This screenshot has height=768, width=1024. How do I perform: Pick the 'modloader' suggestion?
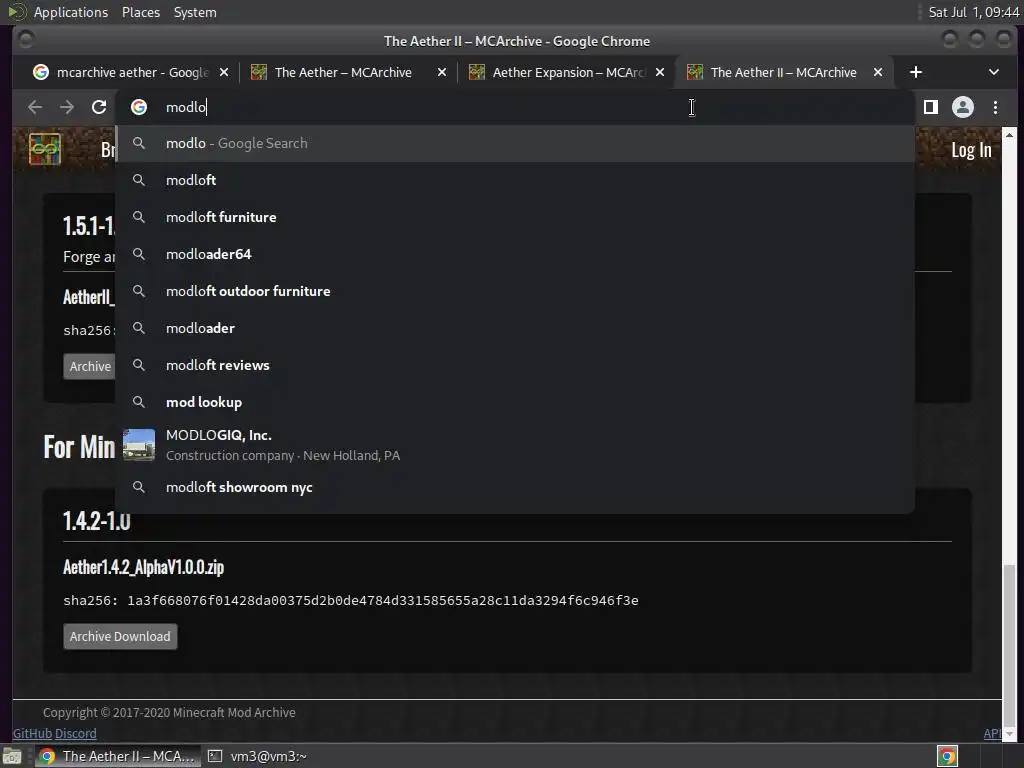[x=515, y=328]
